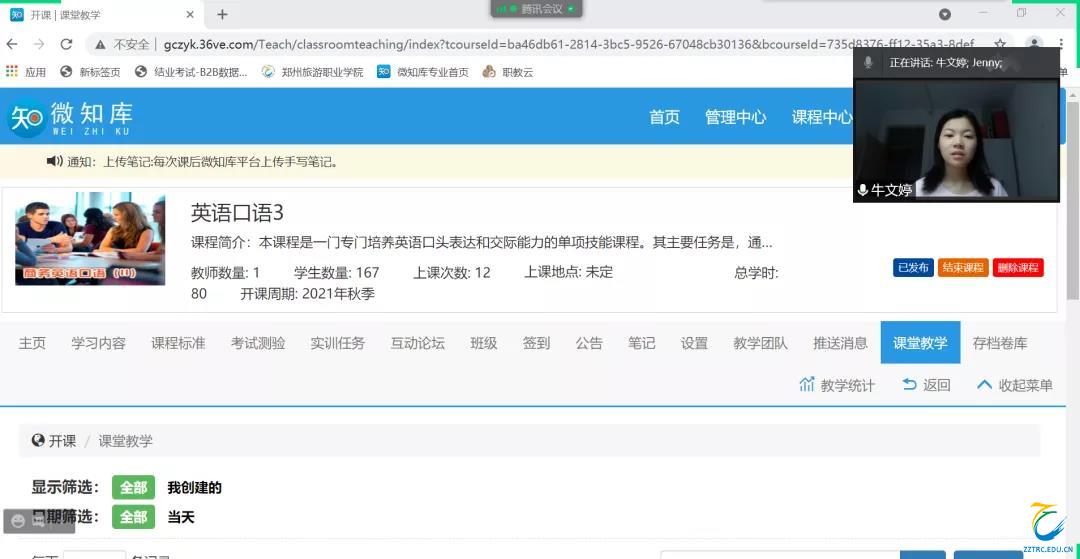The image size is (1080, 559).
Task: Switch to the 签到 tab
Action: [x=536, y=343]
